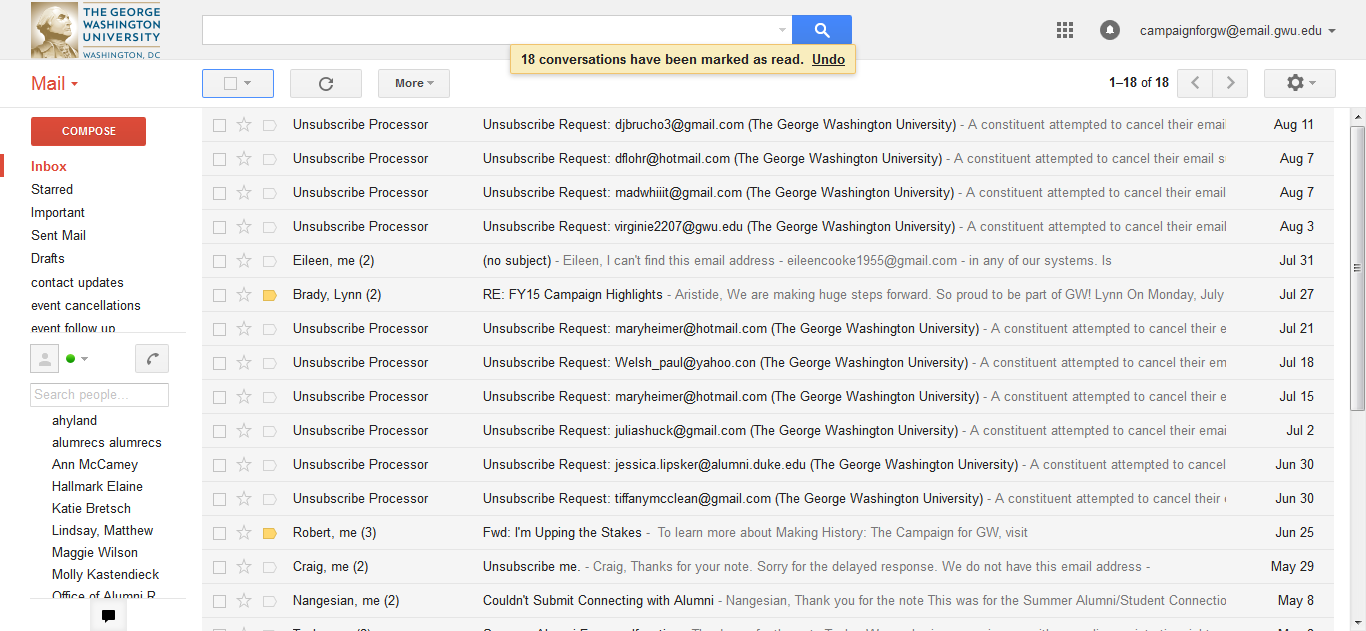Check the madwhiiit@gmail.com email checkbox
Screen dimensions: 1366x631
pos(219,193)
